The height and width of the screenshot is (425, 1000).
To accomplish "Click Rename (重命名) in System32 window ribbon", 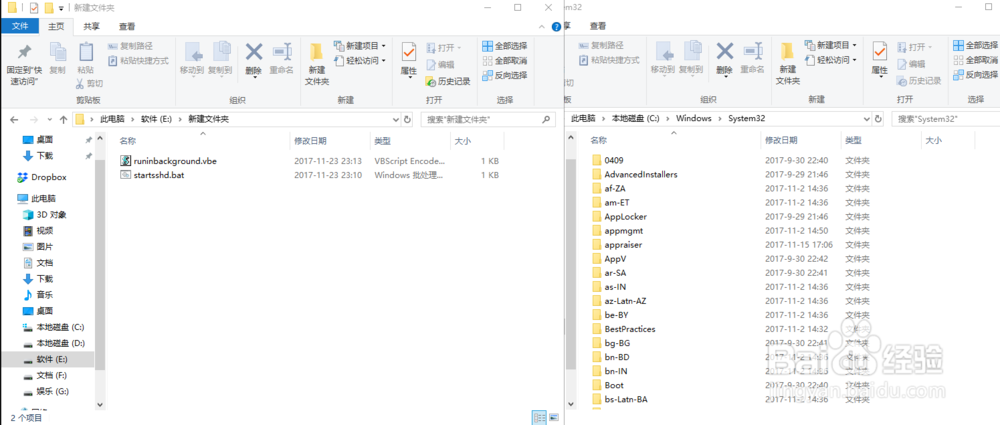I will click(752, 58).
